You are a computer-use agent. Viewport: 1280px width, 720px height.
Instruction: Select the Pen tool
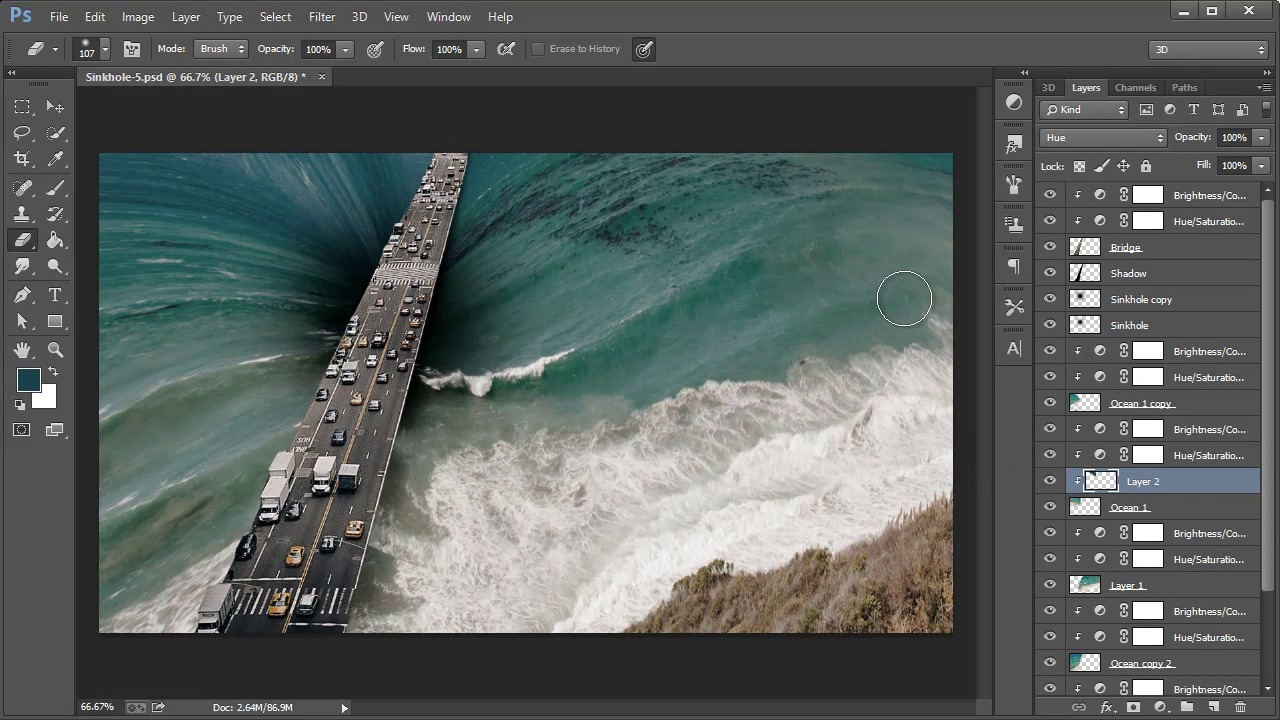pyautogui.click(x=22, y=295)
